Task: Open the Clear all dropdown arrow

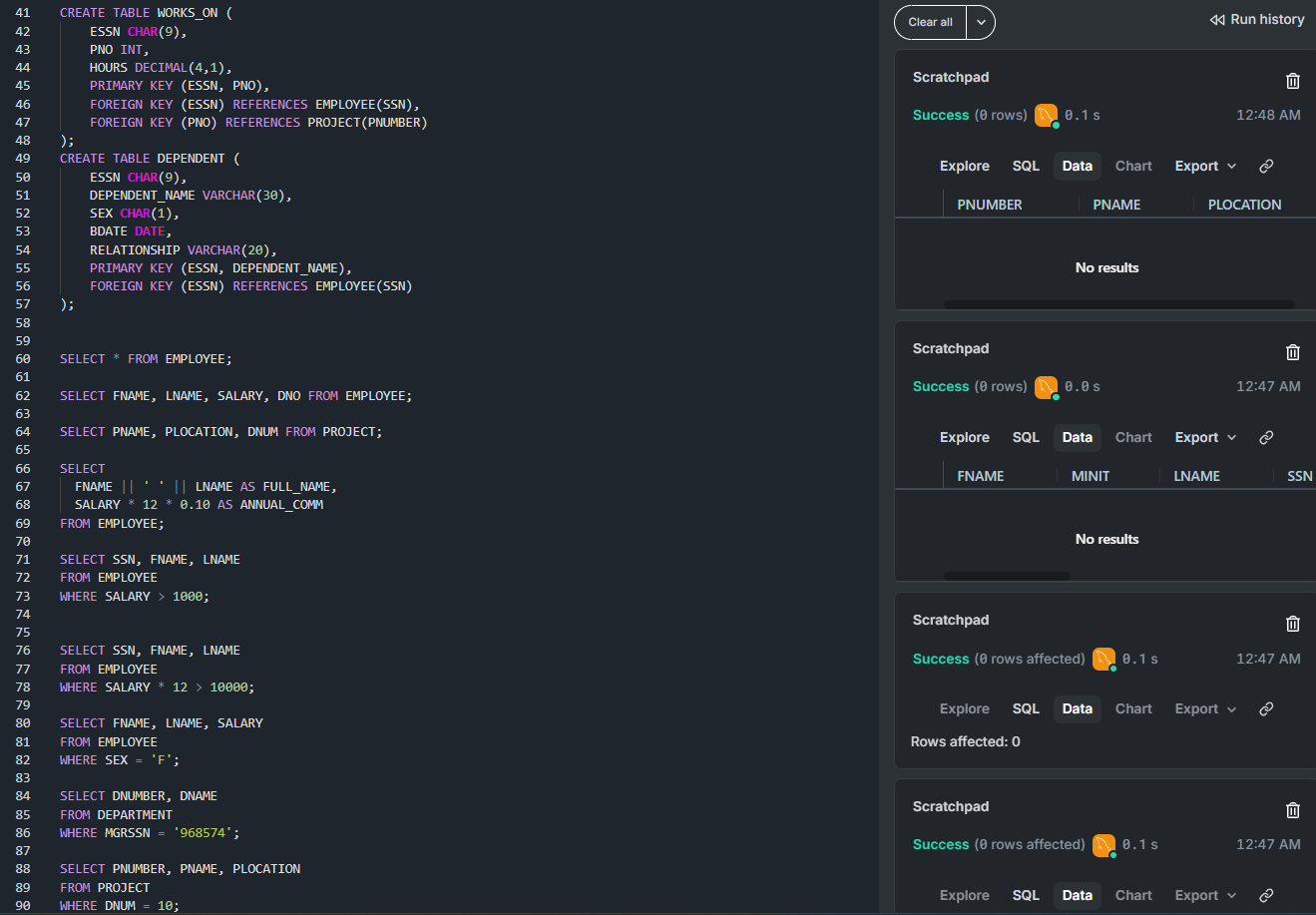Action: [981, 22]
